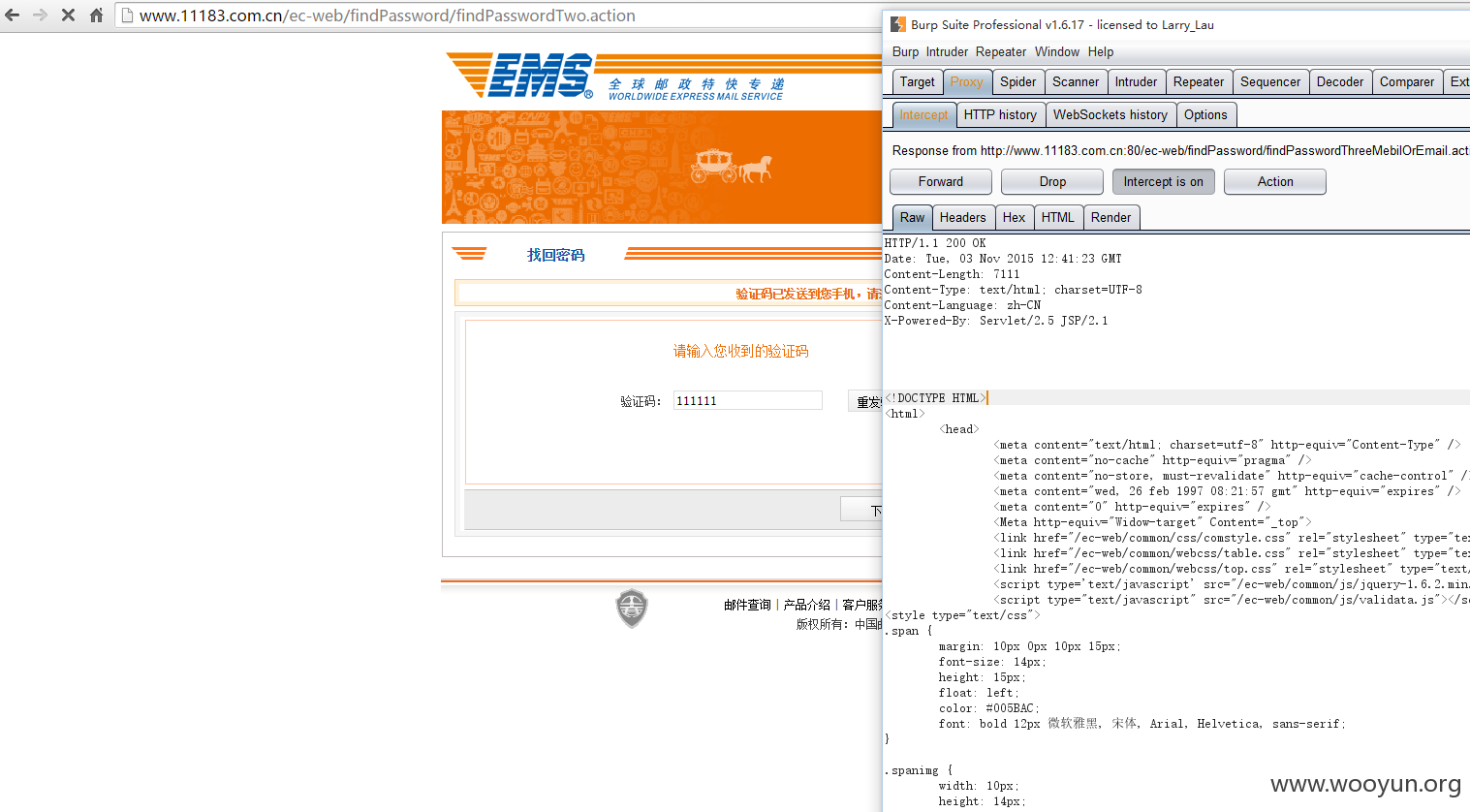This screenshot has width=1470, height=812.
Task: Open the Intruder menu in menu bar
Action: 947,52
